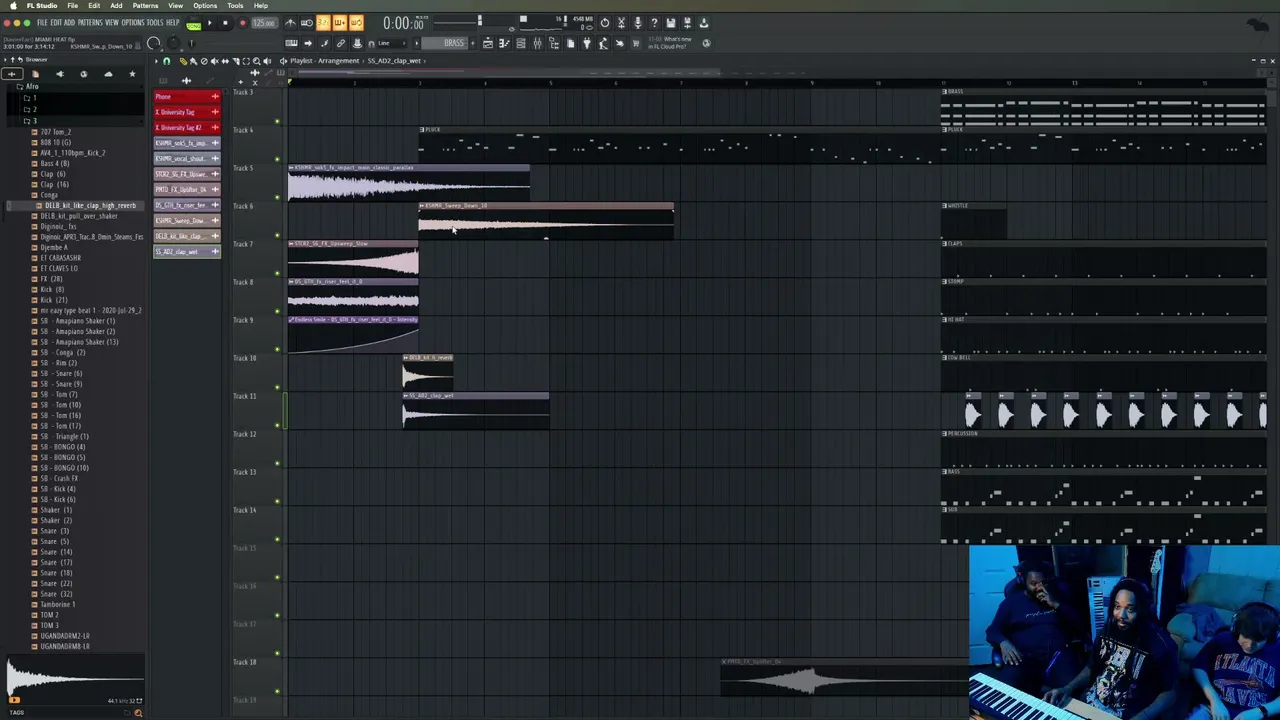The image size is (1280, 720).
Task: Click the speaker sounds tab in Browser
Action: coord(59,74)
